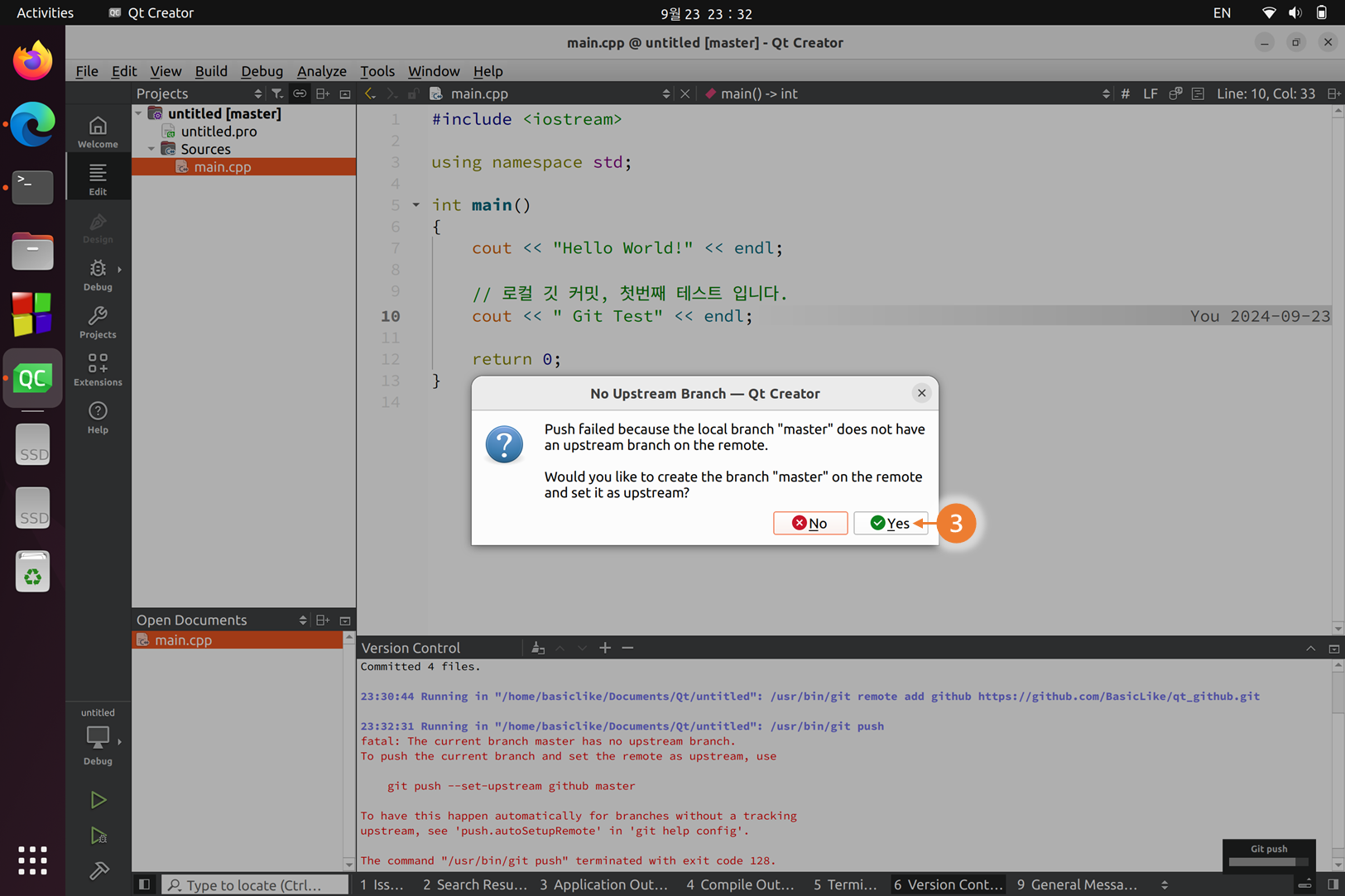Viewport: 1345px width, 896px height.
Task: Collapse the Sources folder
Action: point(151,149)
